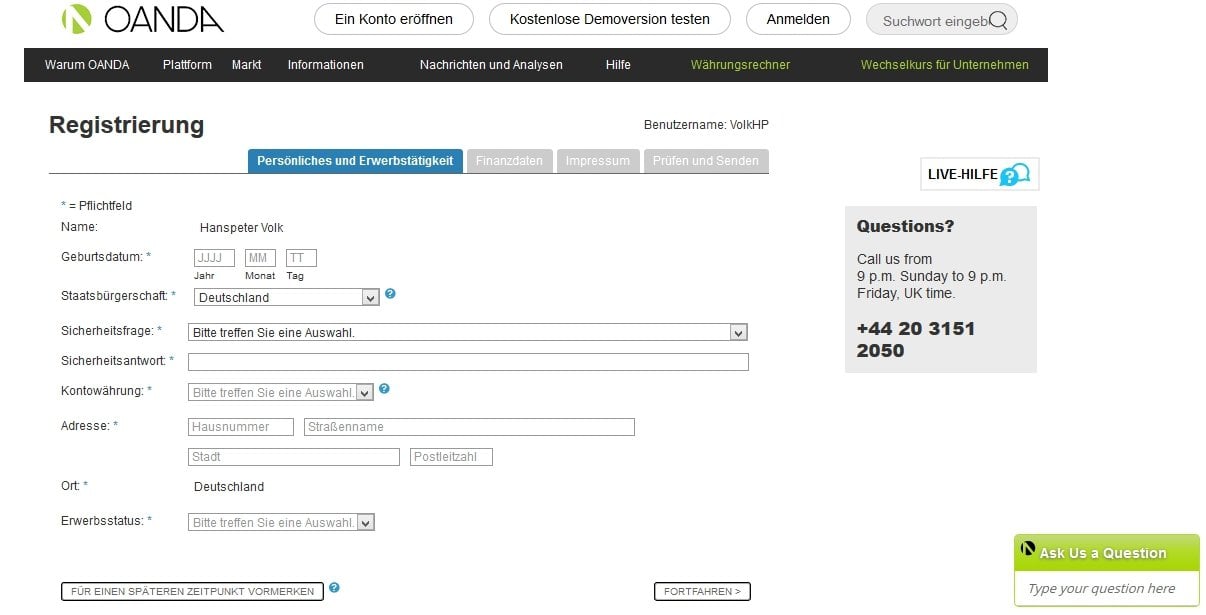1206x615 pixels.
Task: Click help icon beside the Vormerken button
Action: (x=334, y=588)
